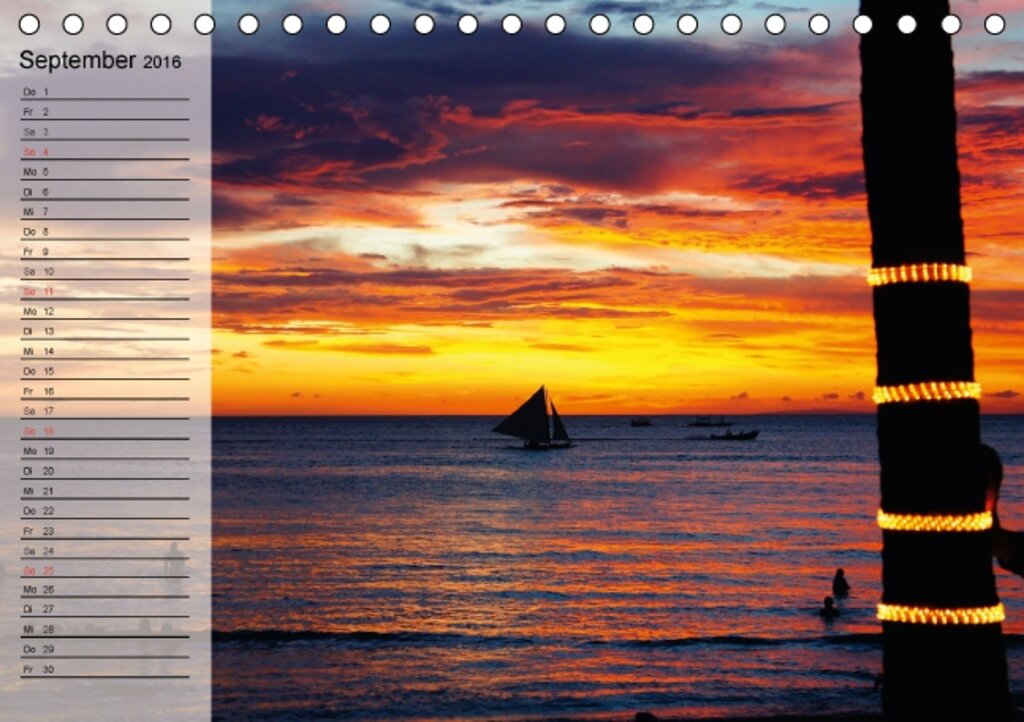Select the 'Sa 10' calendar row
Image resolution: width=1024 pixels, height=722 pixels.
[104, 272]
